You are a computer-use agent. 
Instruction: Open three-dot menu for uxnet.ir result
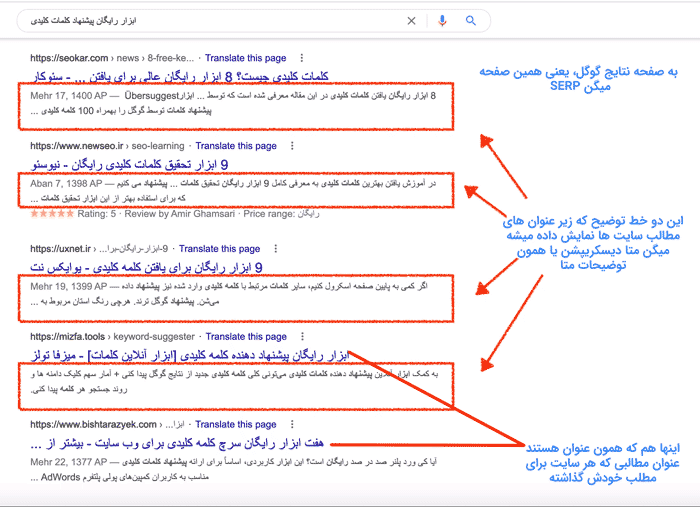pos(275,249)
